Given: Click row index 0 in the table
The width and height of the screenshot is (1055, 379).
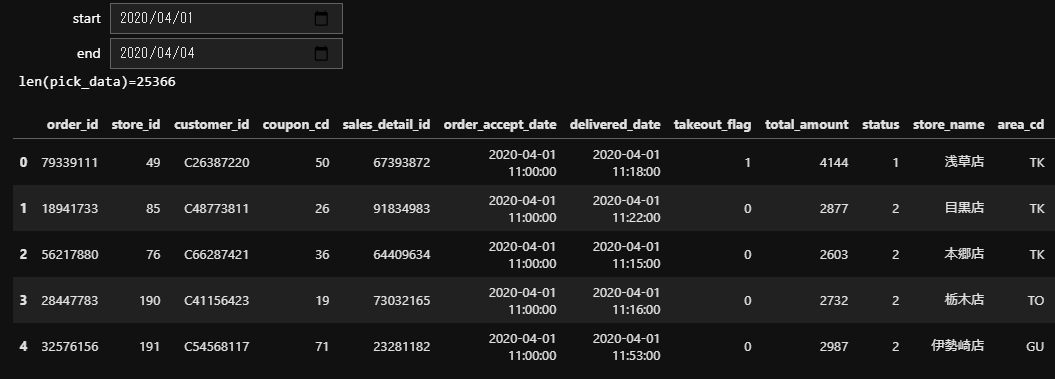Looking at the screenshot, I should (x=24, y=162).
